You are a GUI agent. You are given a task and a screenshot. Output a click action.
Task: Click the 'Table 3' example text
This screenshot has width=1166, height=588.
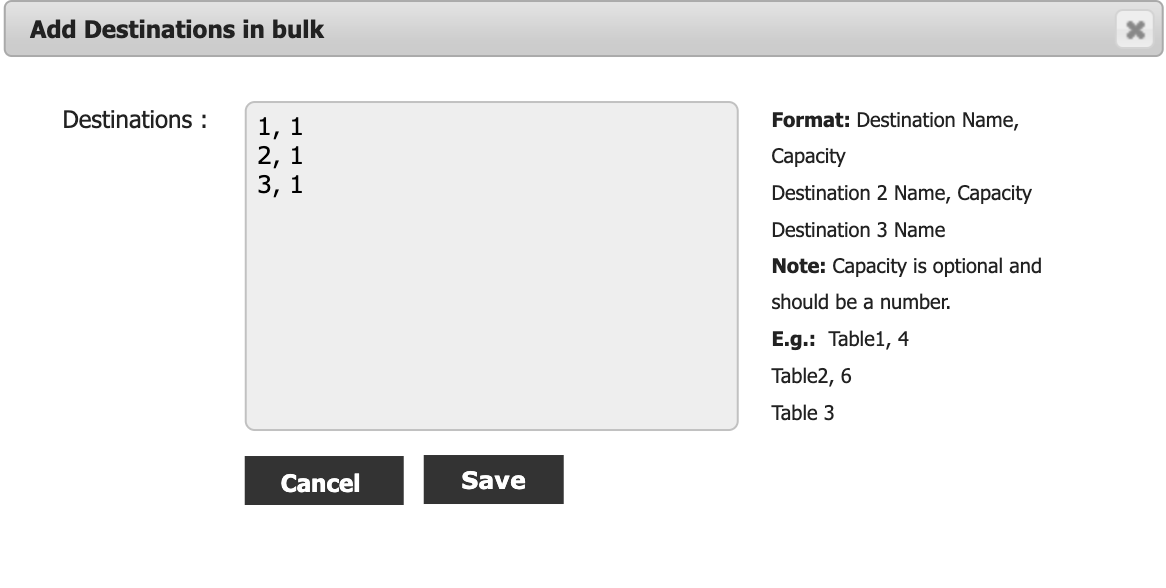tap(802, 413)
